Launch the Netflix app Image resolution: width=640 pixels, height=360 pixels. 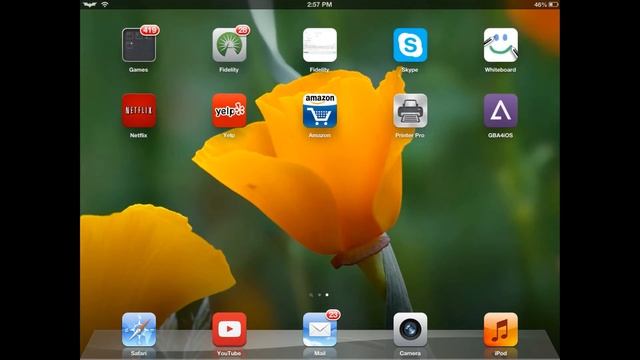139,111
